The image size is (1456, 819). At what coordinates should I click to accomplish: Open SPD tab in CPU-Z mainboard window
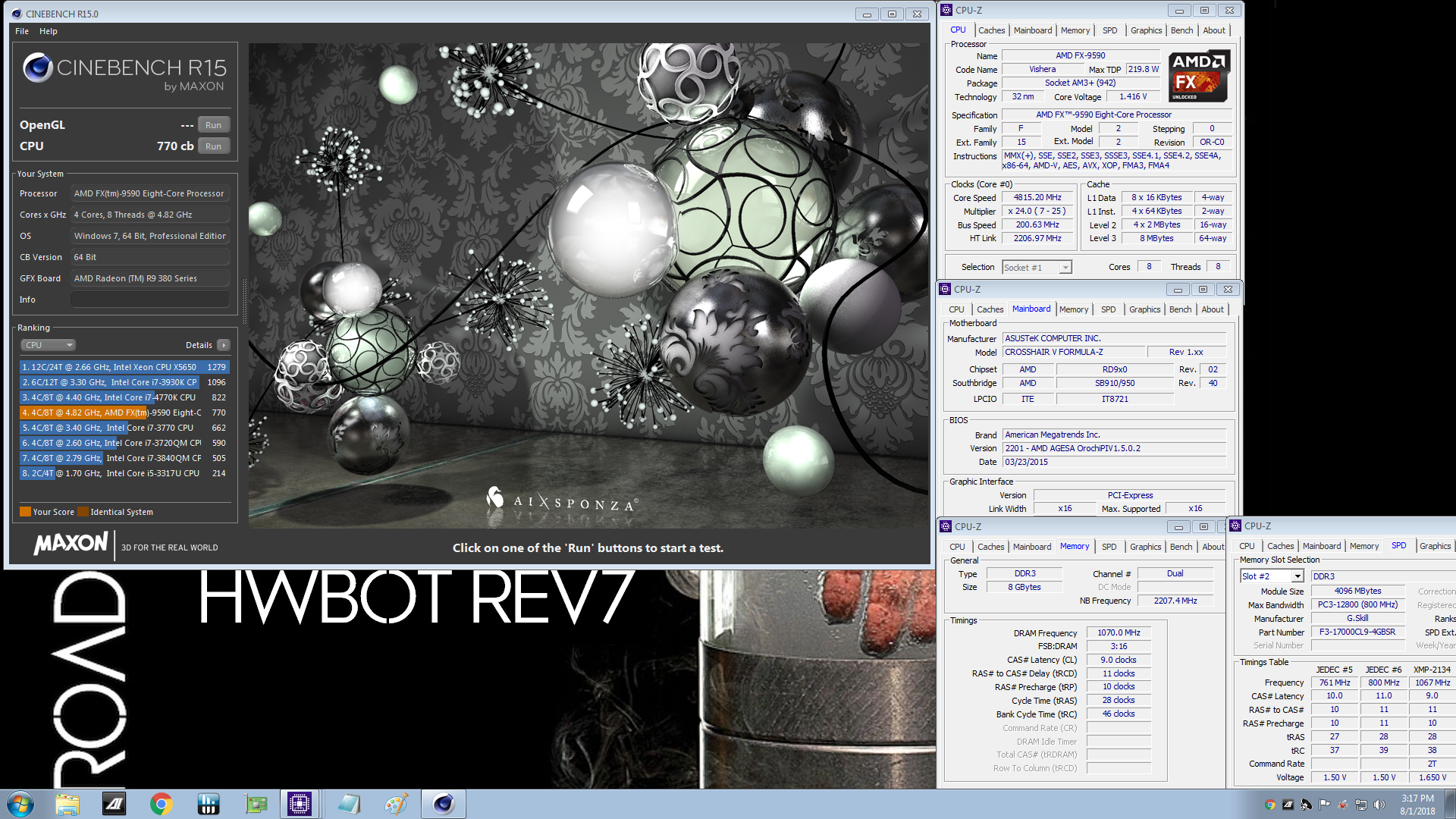[1108, 309]
